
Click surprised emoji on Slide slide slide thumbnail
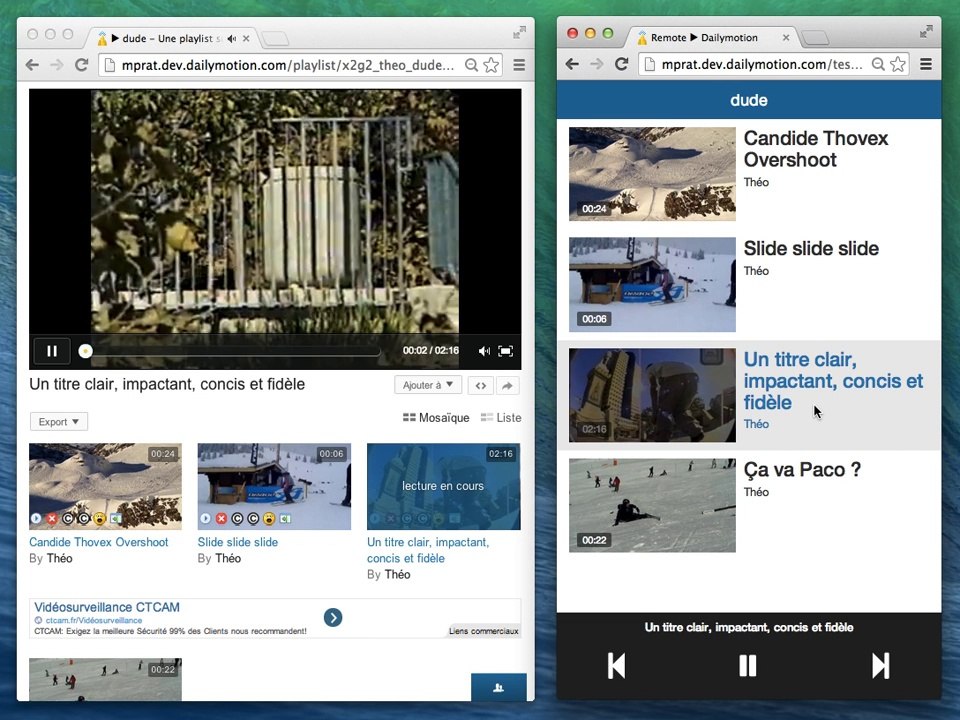point(269,519)
